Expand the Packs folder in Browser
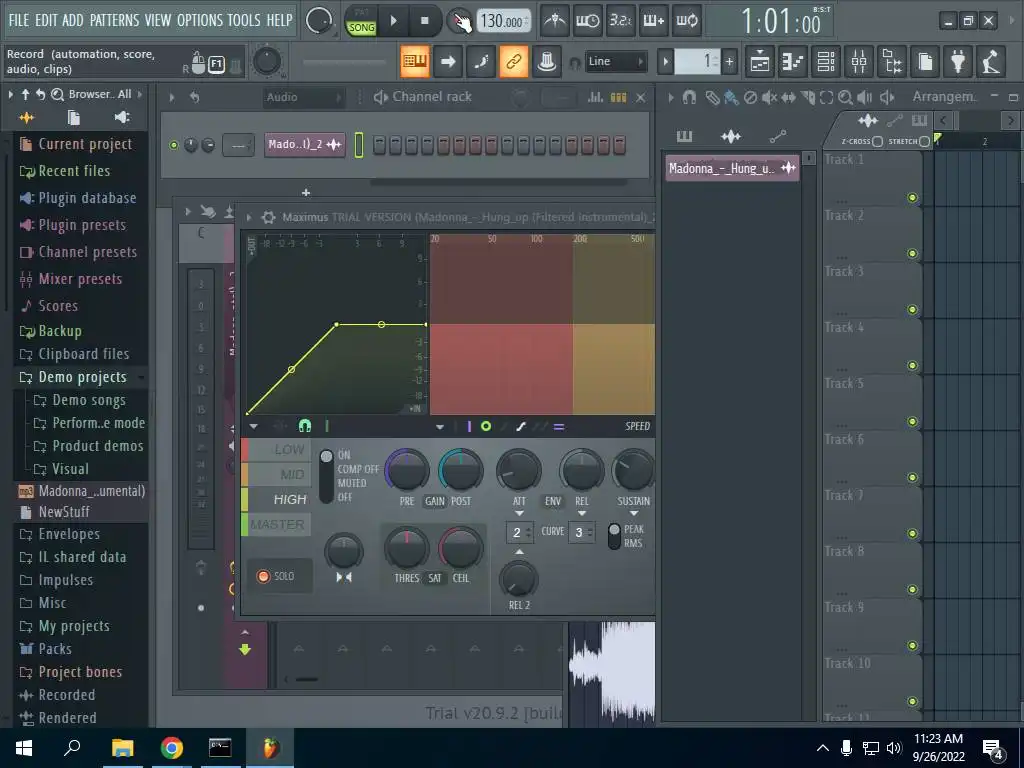The image size is (1024, 768). click(x=55, y=649)
